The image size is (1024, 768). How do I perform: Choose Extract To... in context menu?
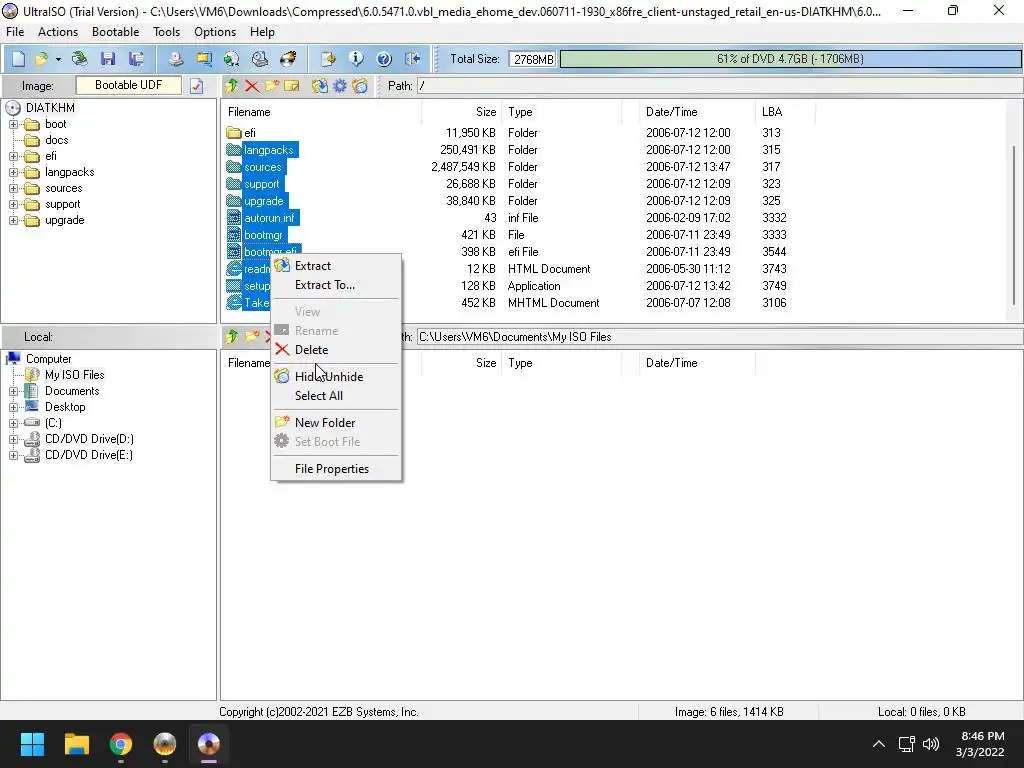[336, 285]
